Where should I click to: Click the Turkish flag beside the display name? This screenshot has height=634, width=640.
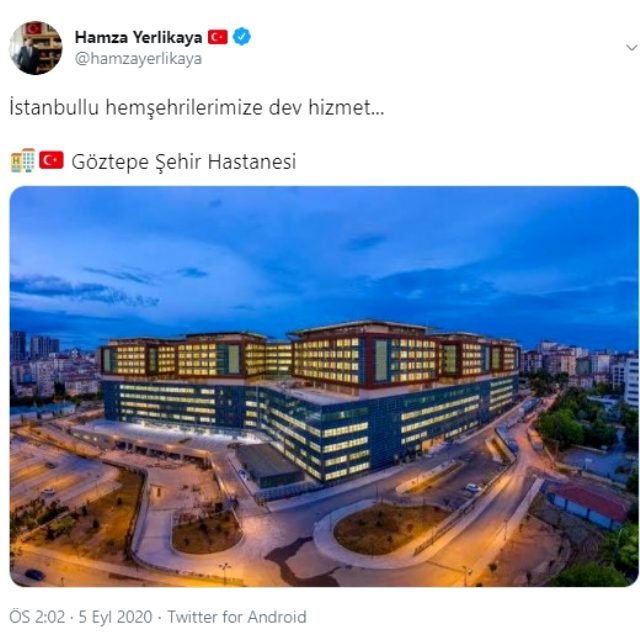[218, 37]
